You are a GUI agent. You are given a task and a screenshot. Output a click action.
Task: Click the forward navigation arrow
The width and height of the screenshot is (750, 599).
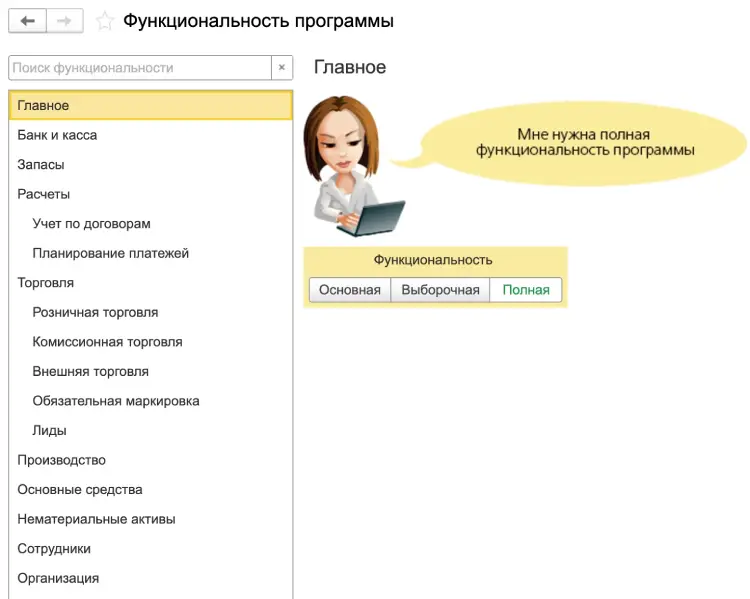tap(64, 21)
